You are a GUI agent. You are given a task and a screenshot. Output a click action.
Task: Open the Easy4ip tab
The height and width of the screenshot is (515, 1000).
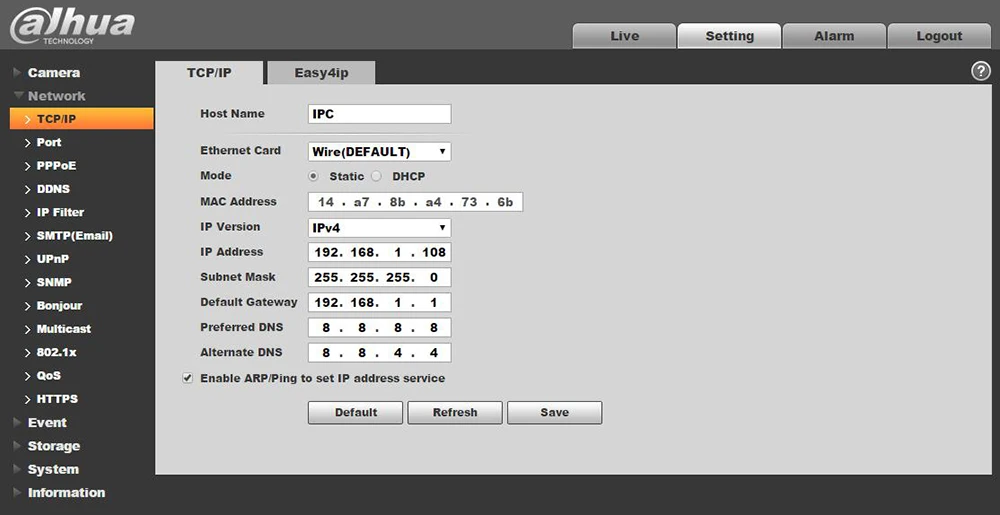point(321,73)
